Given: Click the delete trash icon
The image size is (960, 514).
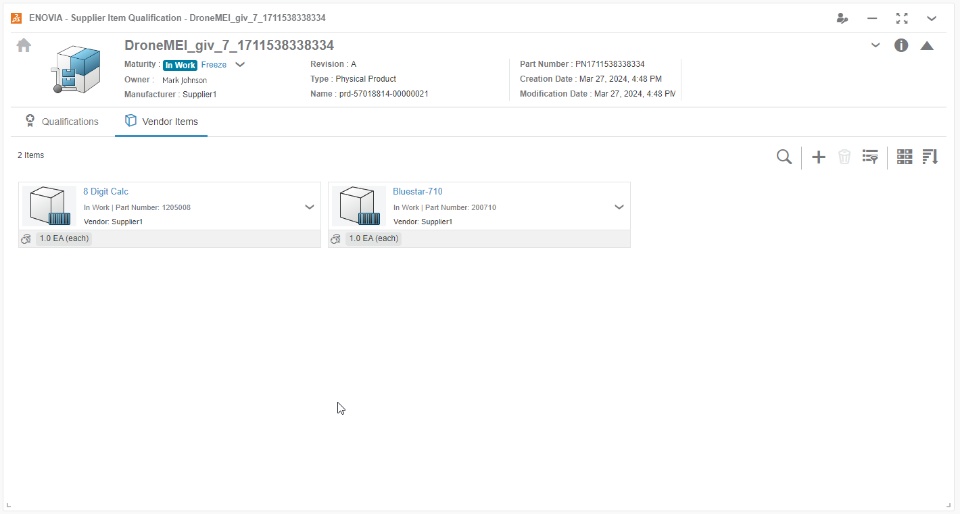Looking at the screenshot, I should point(844,157).
